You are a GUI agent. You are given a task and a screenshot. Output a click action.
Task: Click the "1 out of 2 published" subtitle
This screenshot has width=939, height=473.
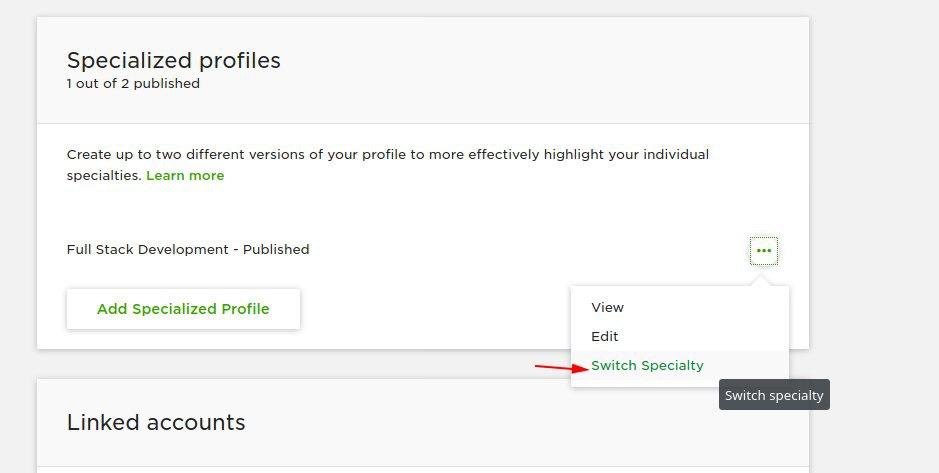pyautogui.click(x=134, y=84)
